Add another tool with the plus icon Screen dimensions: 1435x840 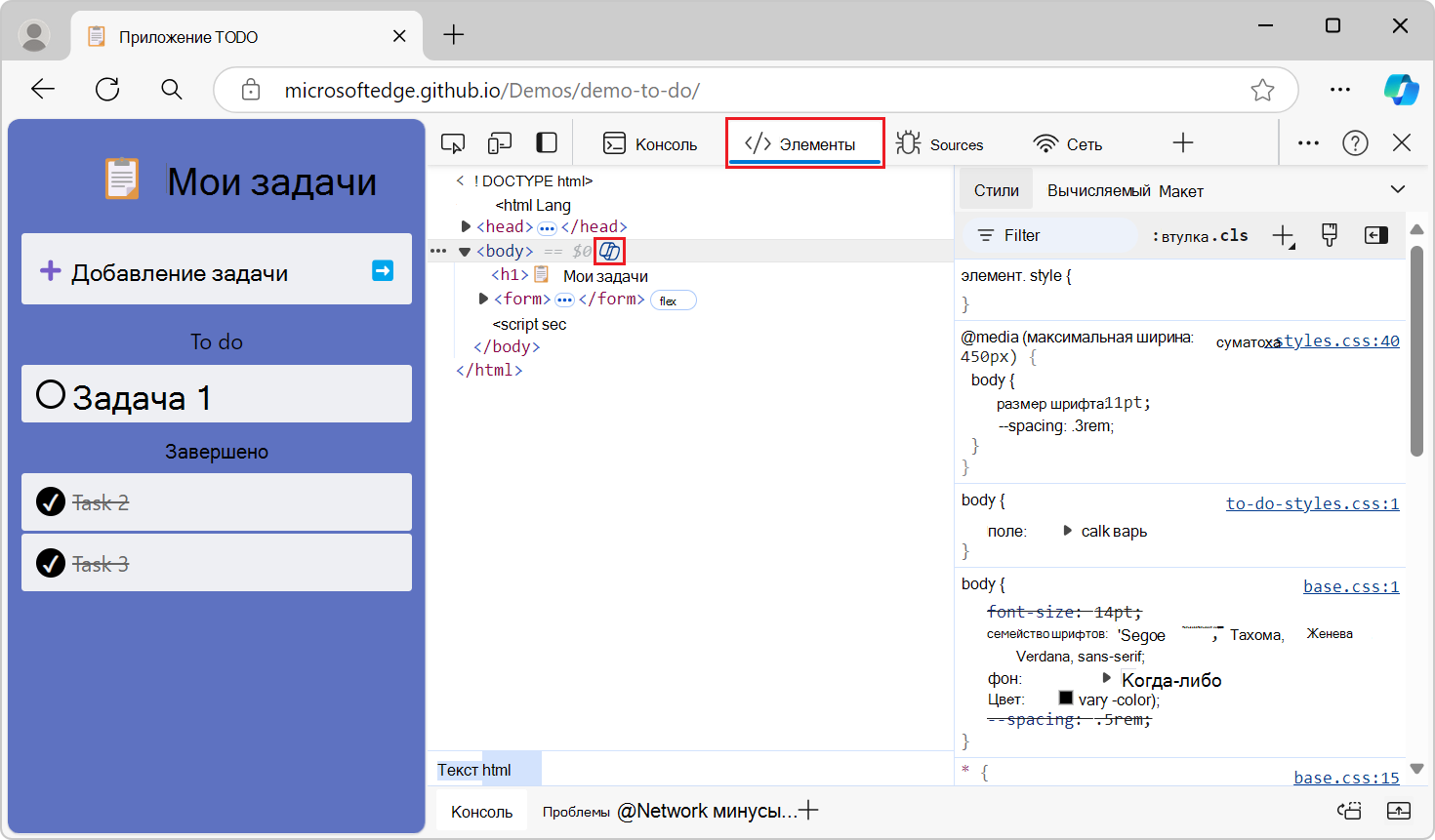pos(1183,143)
